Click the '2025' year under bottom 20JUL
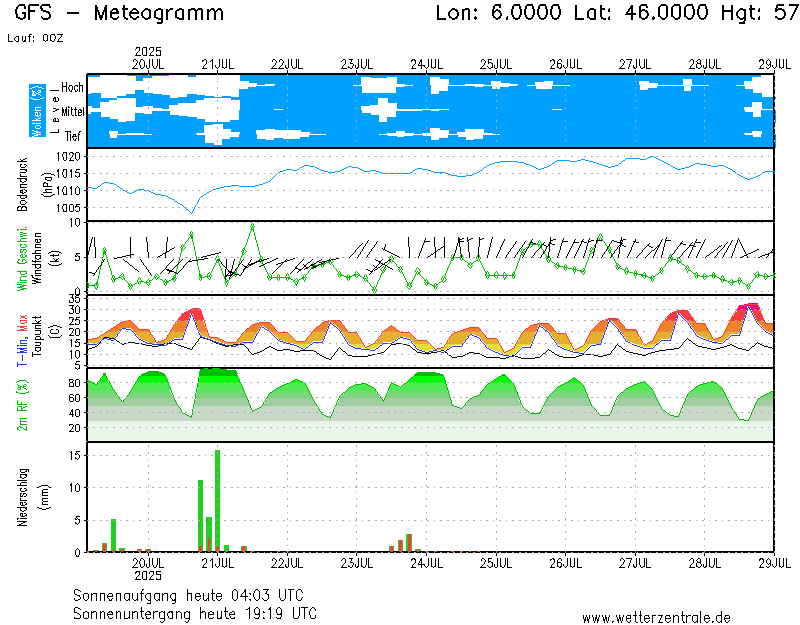Viewport: 800px width, 625px height. pos(148,576)
